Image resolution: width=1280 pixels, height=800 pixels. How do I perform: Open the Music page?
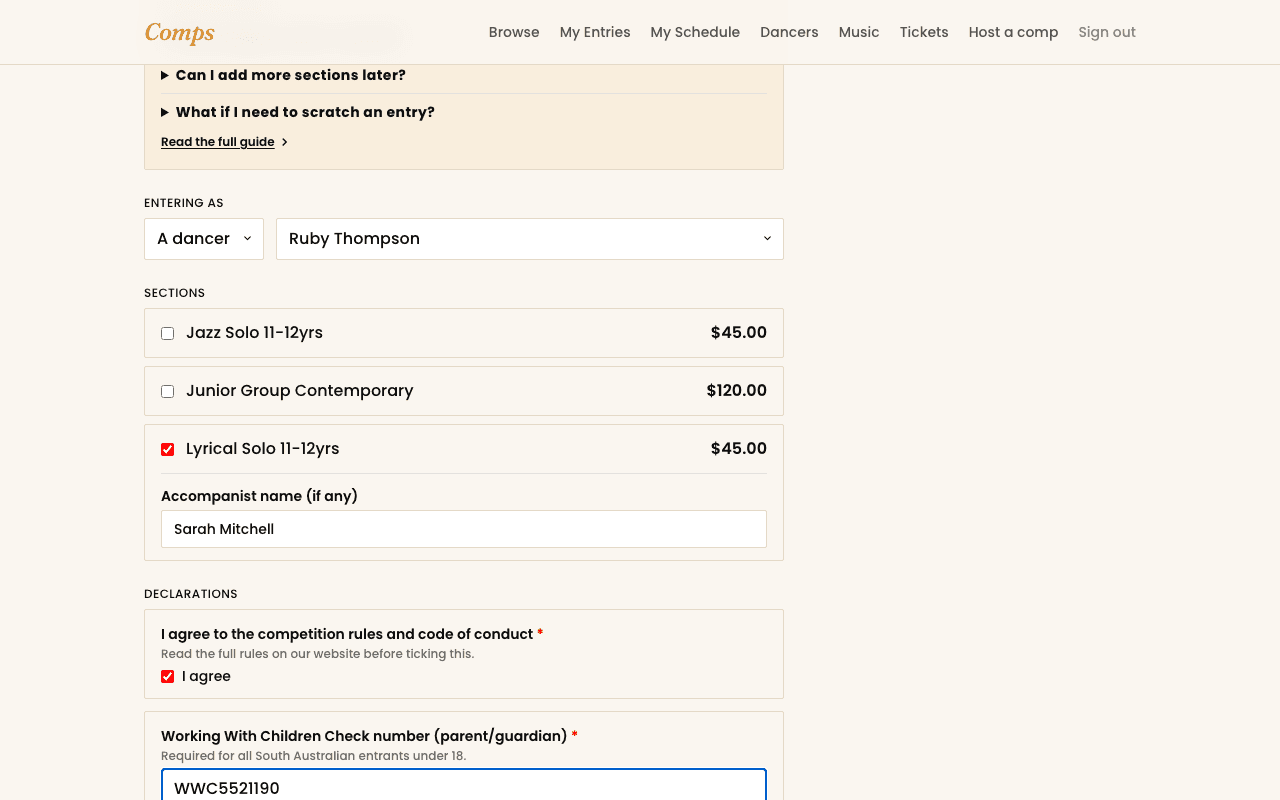tap(859, 32)
